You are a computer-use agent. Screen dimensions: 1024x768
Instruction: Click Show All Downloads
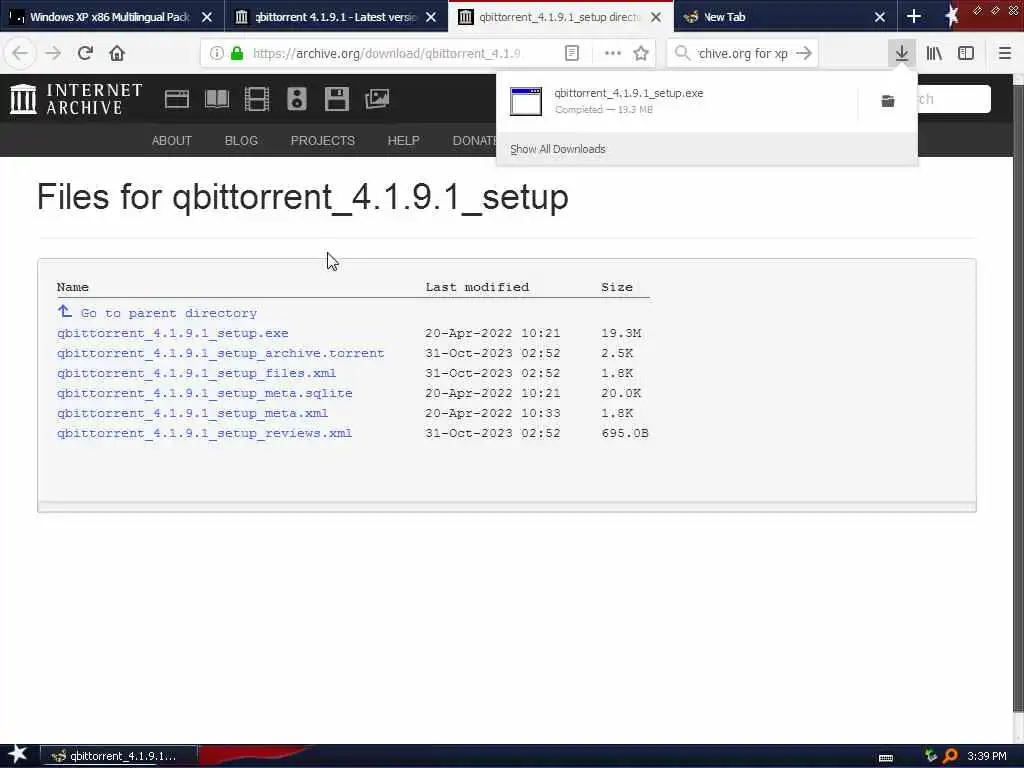[558, 149]
